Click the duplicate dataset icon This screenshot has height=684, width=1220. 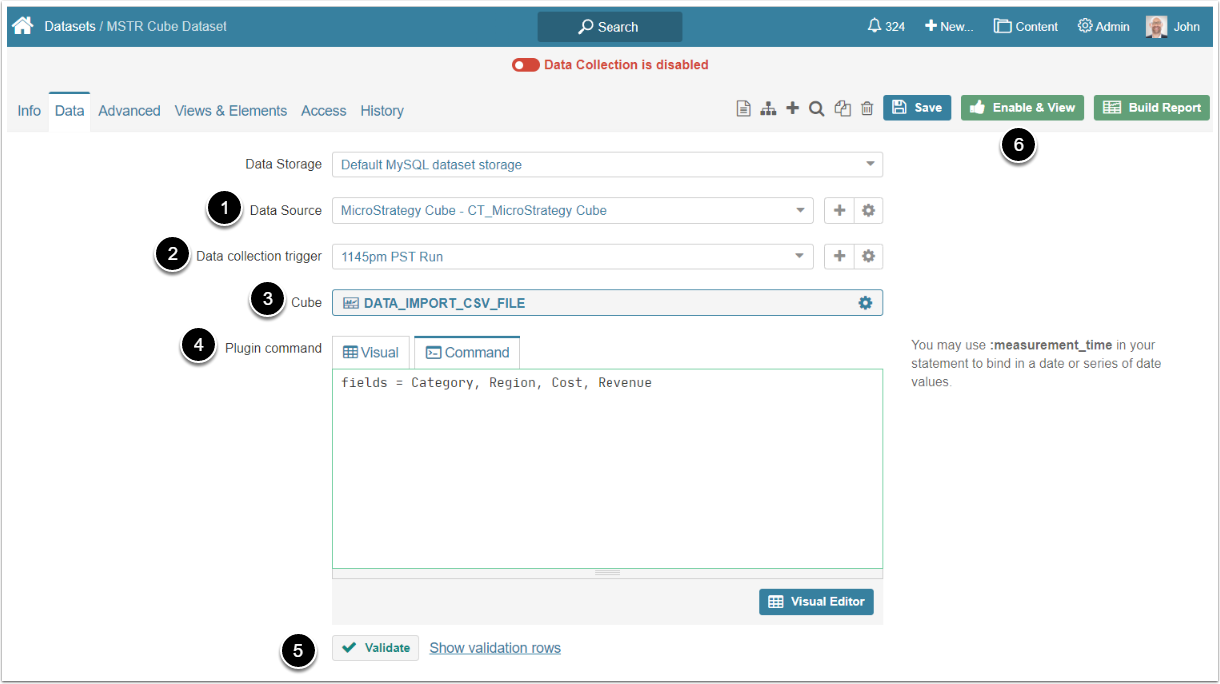[842, 108]
